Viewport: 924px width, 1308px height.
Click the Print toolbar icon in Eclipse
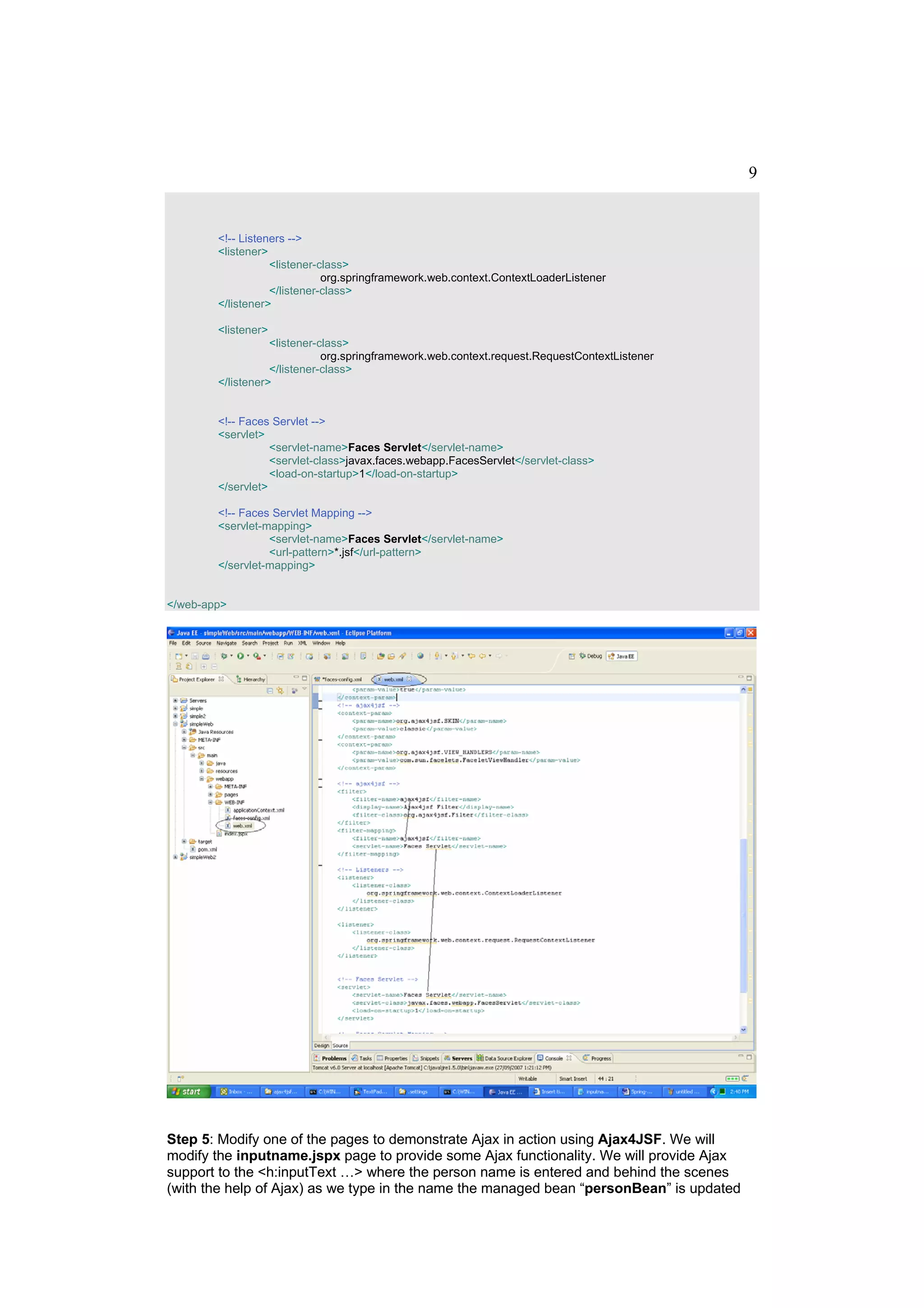coord(206,656)
